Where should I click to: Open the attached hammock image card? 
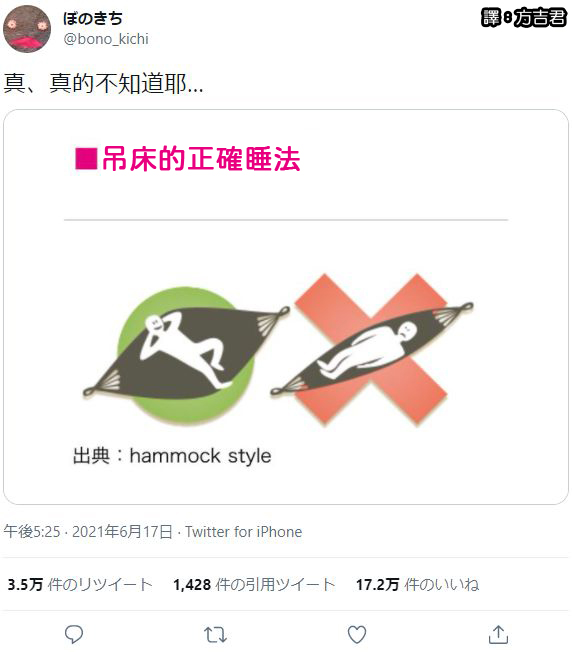[286, 307]
